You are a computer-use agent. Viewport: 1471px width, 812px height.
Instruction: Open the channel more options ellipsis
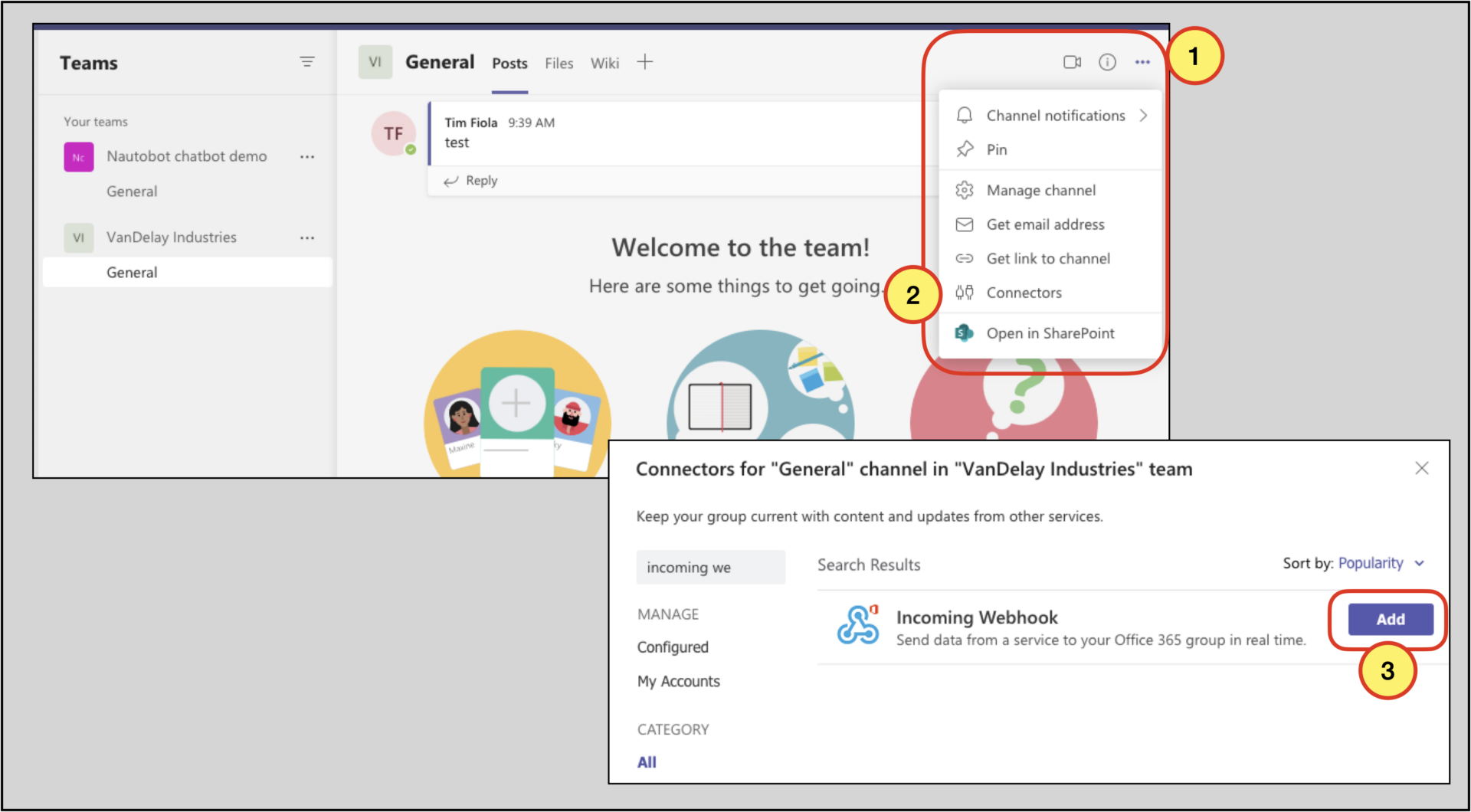1142,62
